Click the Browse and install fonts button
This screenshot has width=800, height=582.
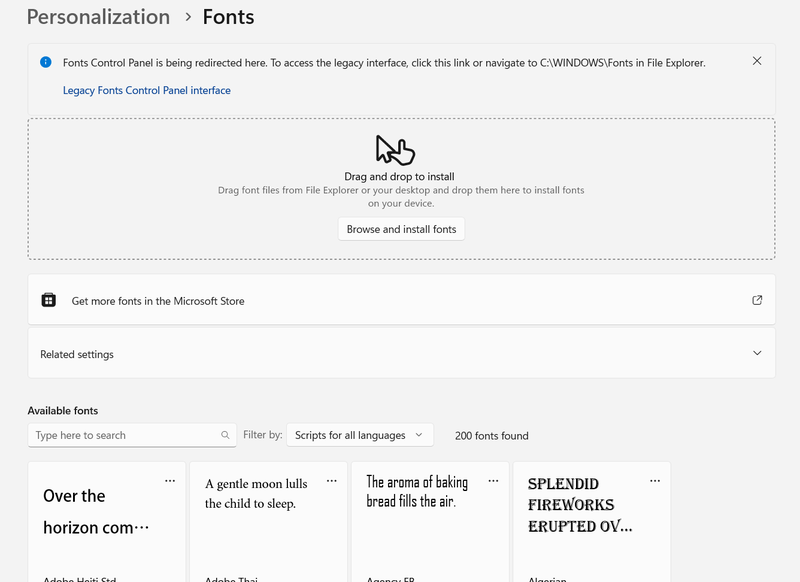(401, 229)
